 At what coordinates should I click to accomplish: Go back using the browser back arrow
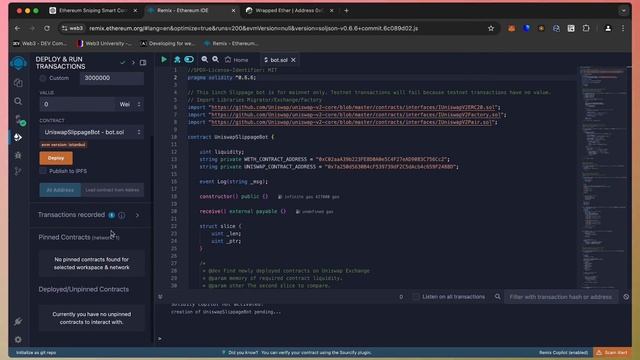pyautogui.click(x=17, y=28)
